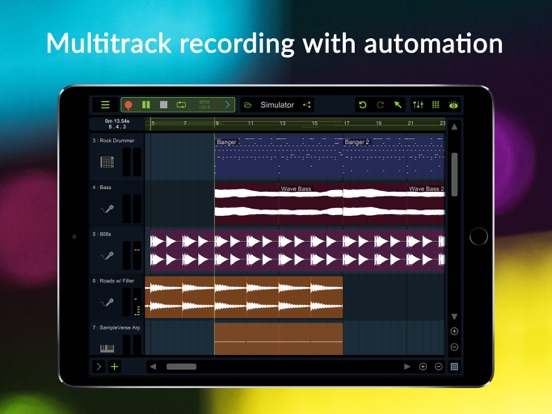552x414 pixels.
Task: Stop playback with the square stop button
Action: [163, 105]
